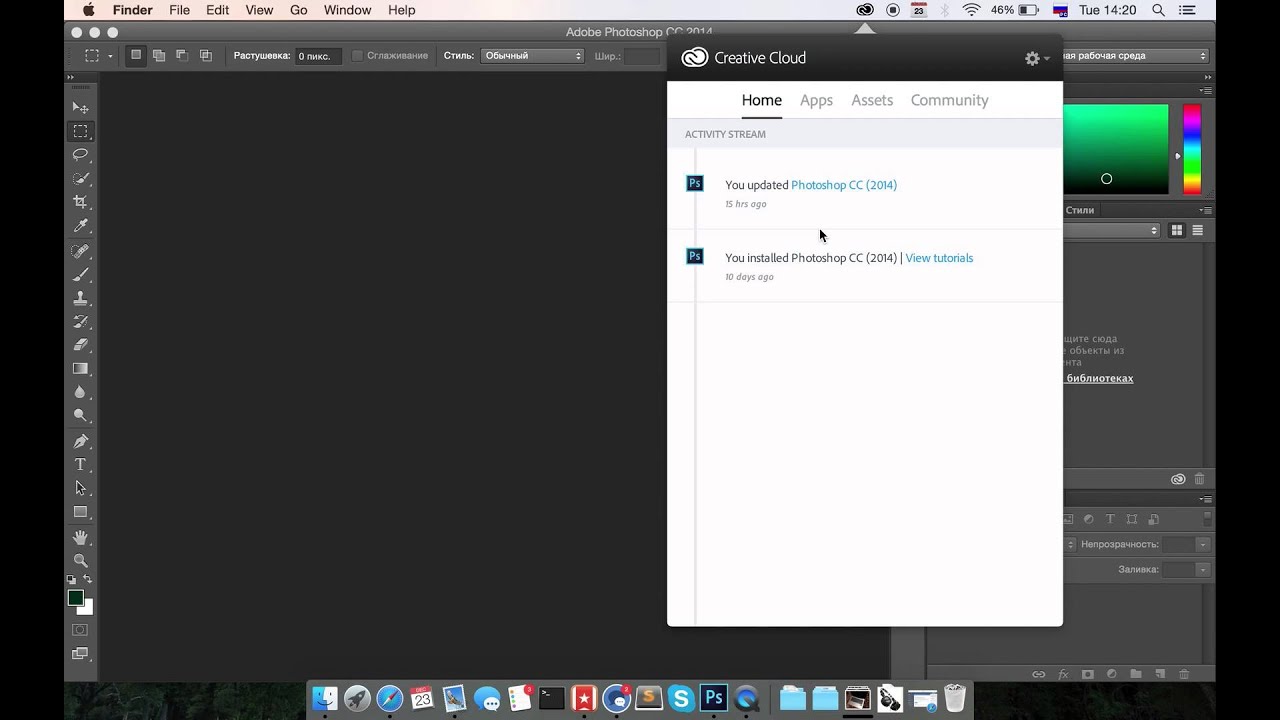The width and height of the screenshot is (1280, 720).
Task: Expand the collapsed toolbox double arrow
Action: point(70,77)
